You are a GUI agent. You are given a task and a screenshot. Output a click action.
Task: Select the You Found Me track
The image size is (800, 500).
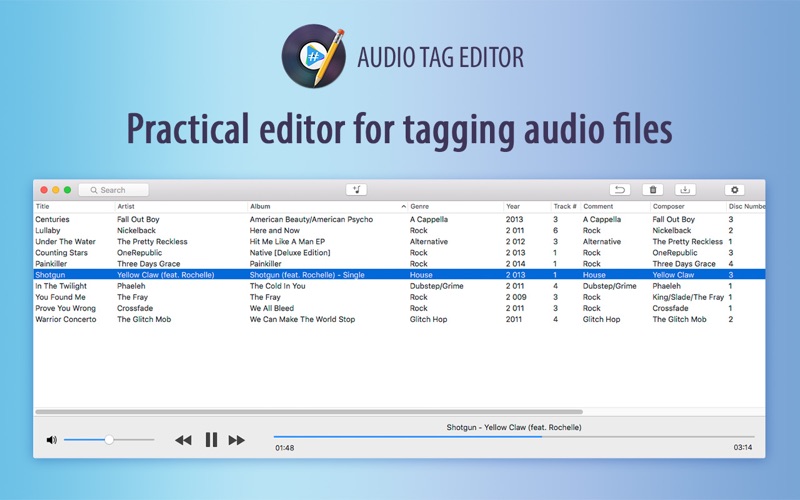pos(399,297)
